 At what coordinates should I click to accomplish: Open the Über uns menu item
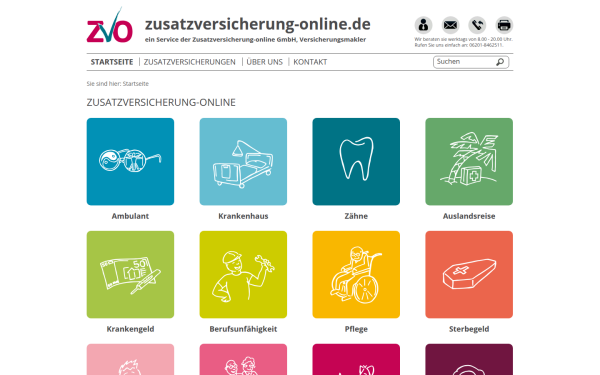coord(264,62)
